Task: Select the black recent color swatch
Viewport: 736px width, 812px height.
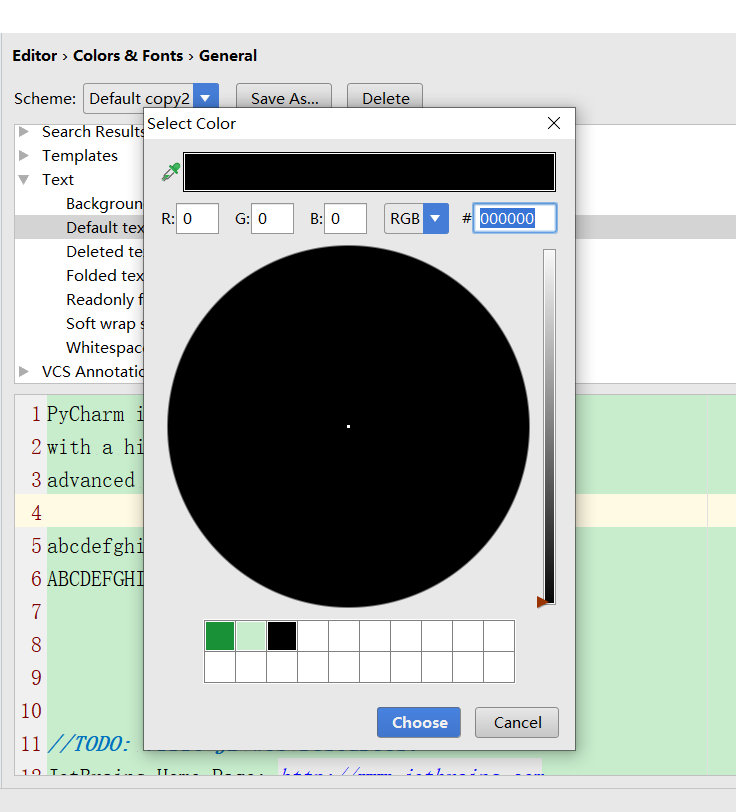Action: point(282,636)
